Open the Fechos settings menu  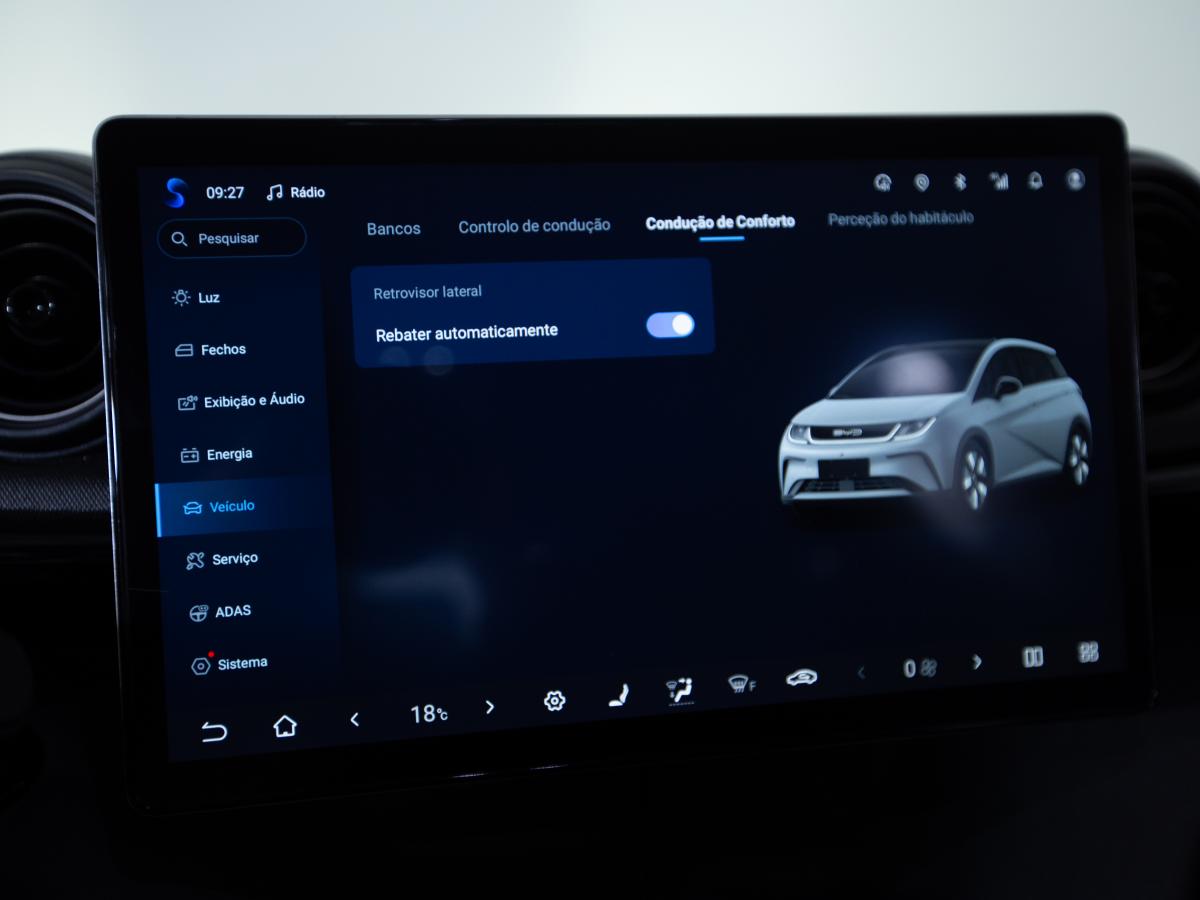[x=210, y=350]
